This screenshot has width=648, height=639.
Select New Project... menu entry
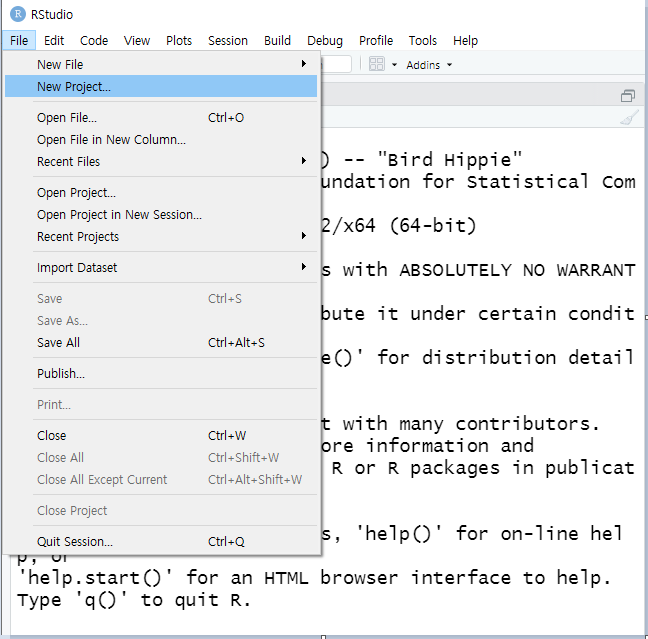click(161, 86)
